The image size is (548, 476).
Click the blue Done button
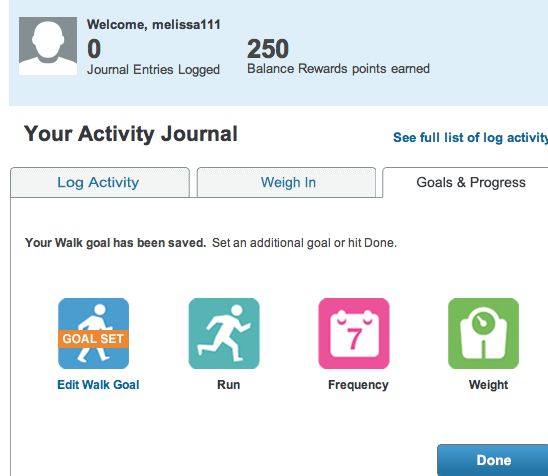tap(493, 460)
